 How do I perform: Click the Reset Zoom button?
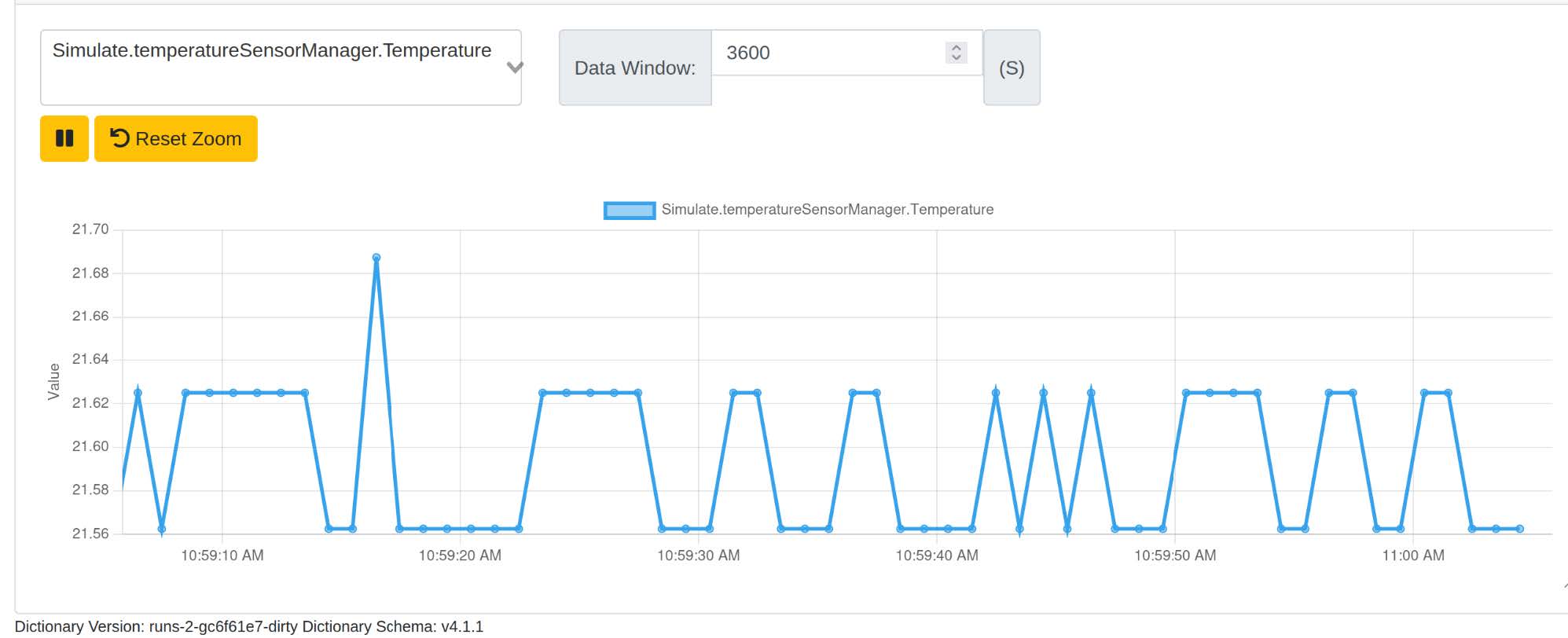point(176,138)
